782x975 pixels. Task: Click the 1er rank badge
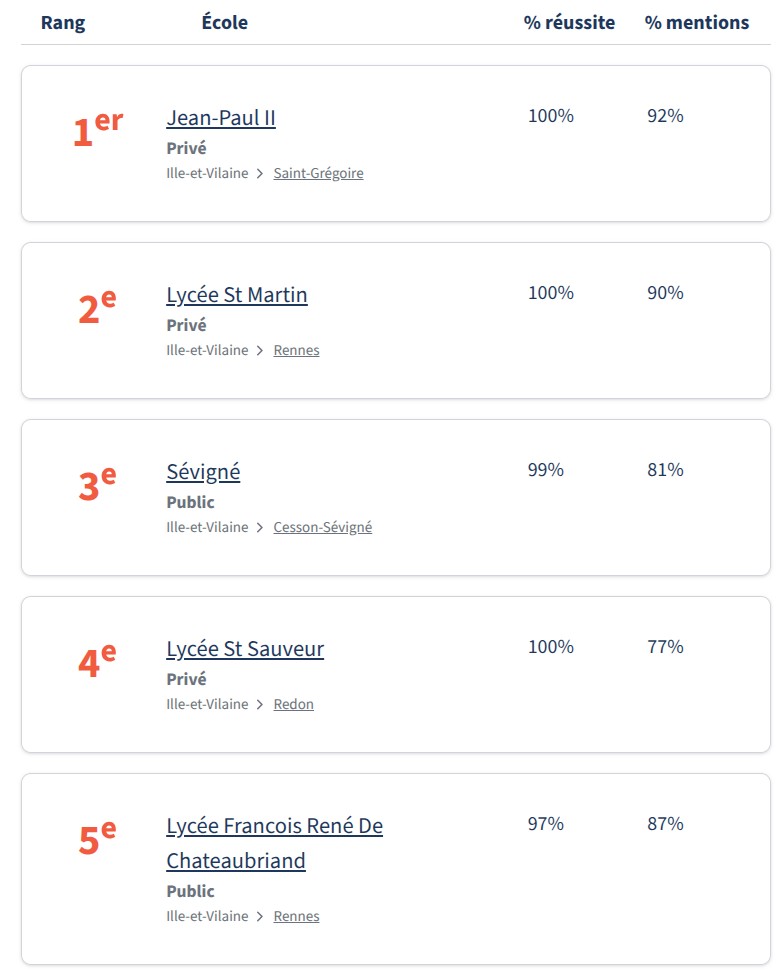tap(97, 132)
